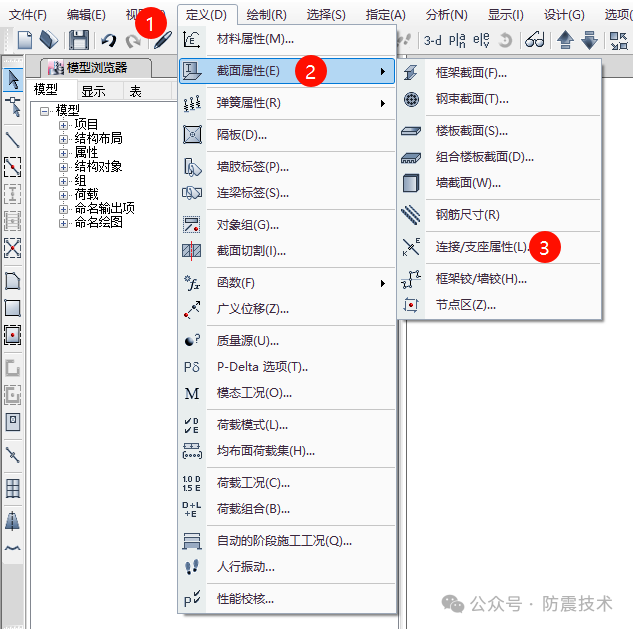This screenshot has width=633, height=629.
Task: Open the 绘制(R) menu
Action: [x=266, y=15]
